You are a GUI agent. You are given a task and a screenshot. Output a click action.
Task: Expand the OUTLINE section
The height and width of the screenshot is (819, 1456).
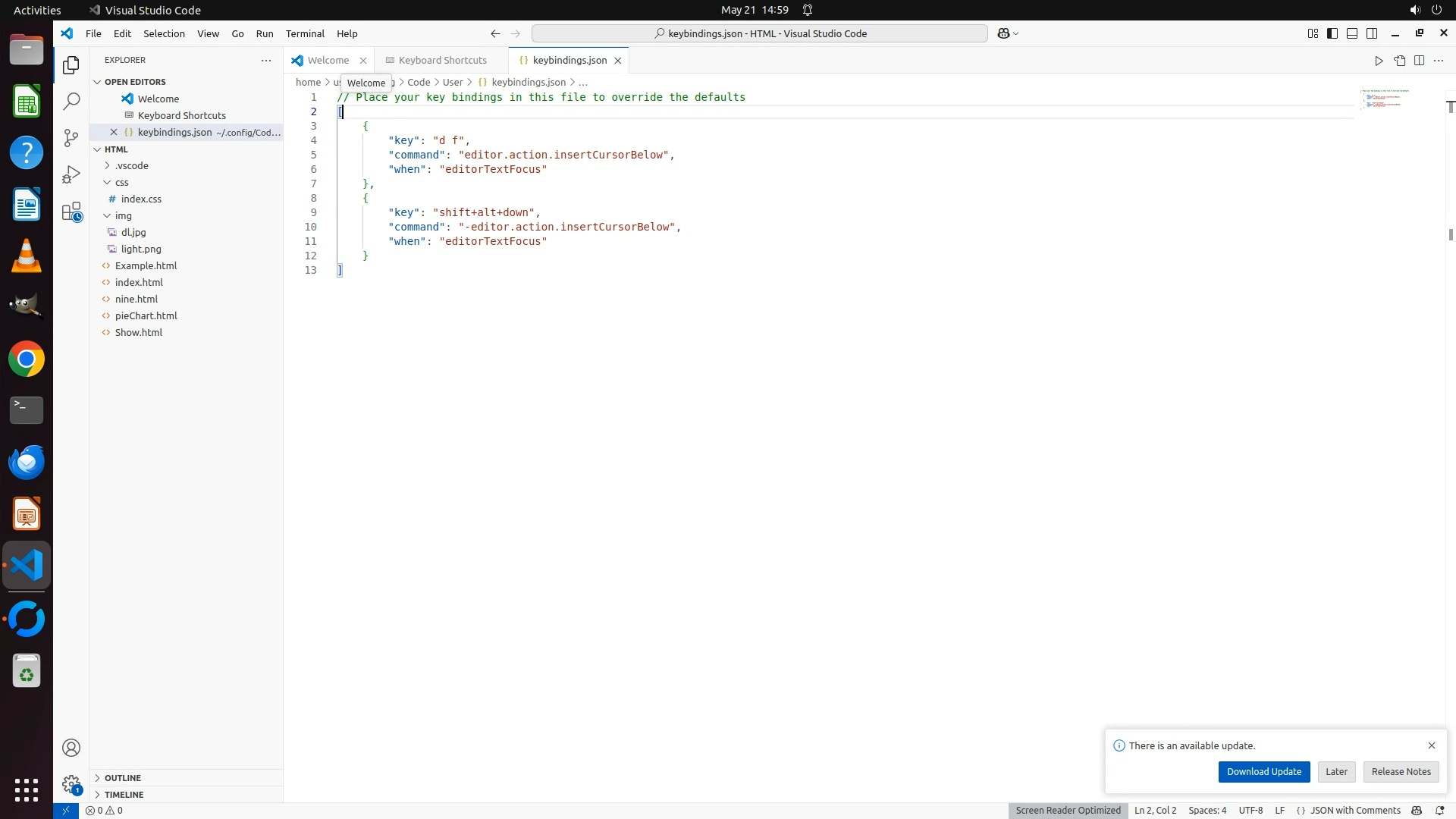(122, 778)
